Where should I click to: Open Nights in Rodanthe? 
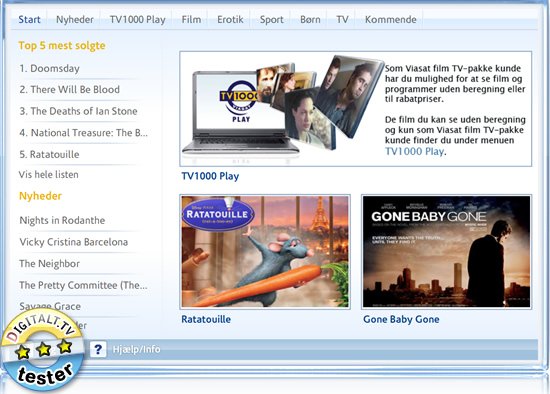point(62,220)
